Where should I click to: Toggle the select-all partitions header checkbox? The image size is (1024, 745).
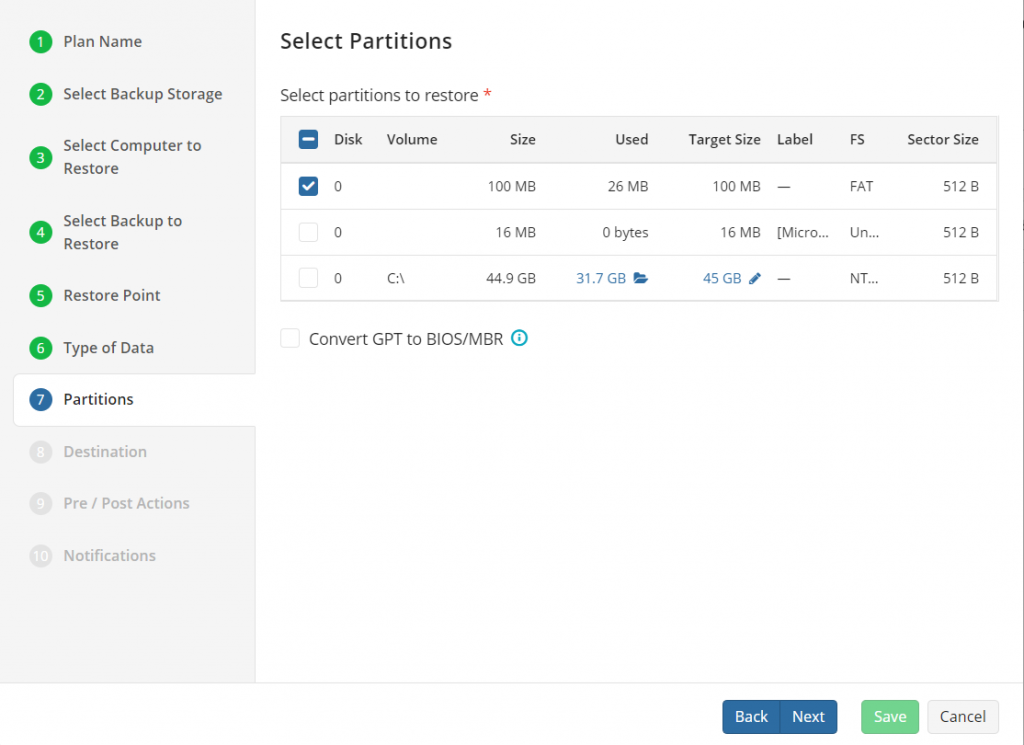tap(308, 139)
